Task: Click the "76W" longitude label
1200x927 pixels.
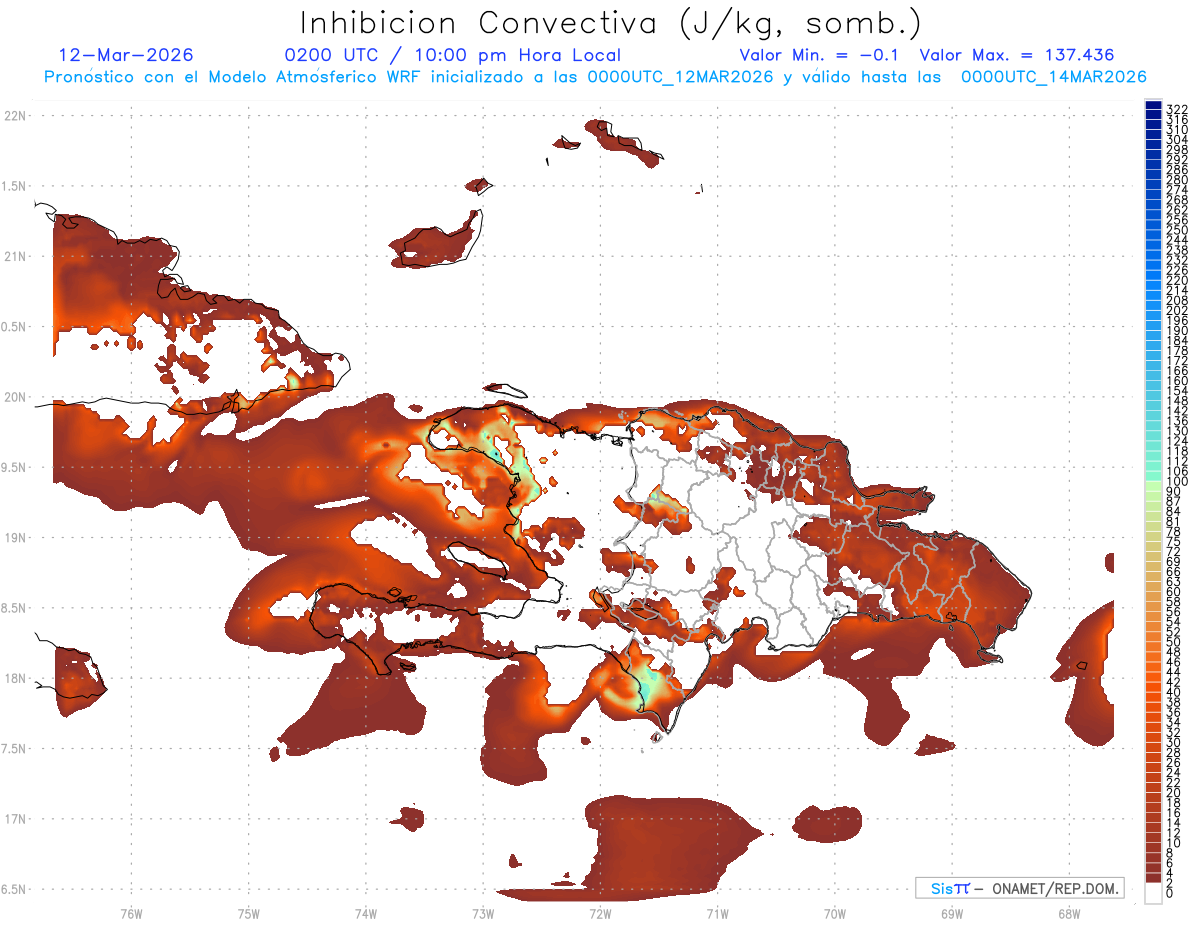Action: coord(131,913)
